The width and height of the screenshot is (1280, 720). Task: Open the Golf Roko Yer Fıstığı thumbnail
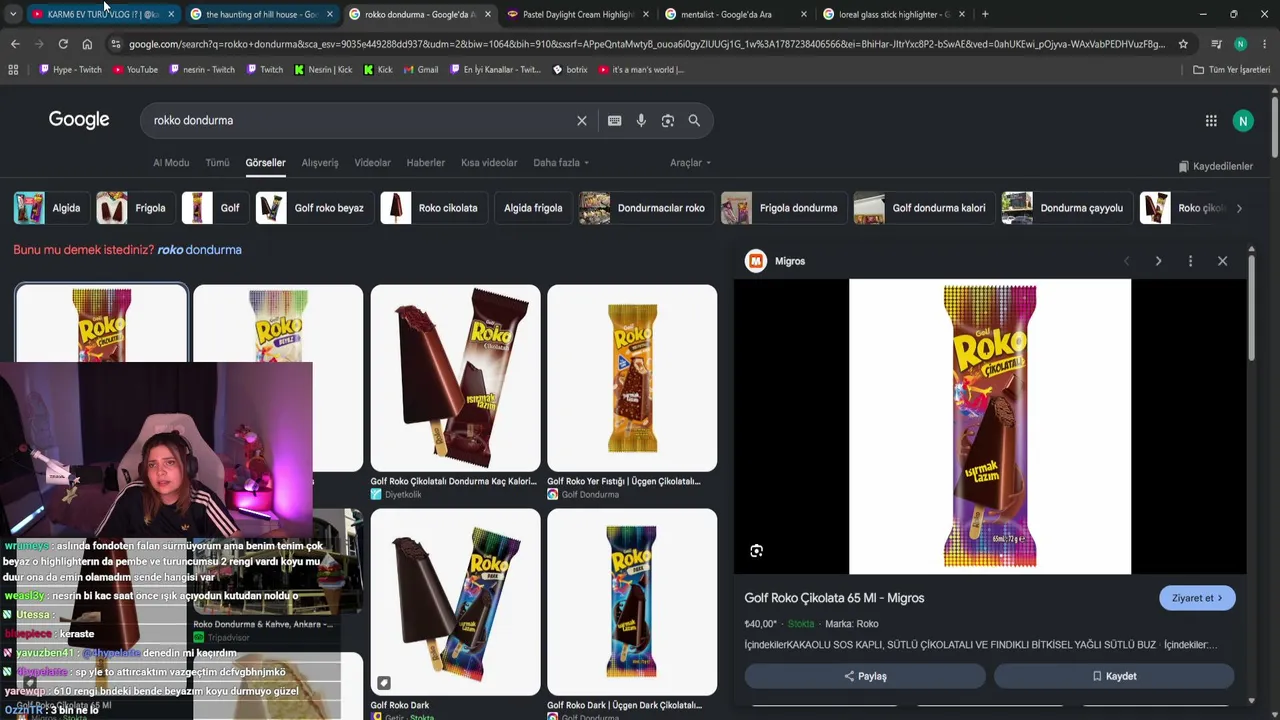click(632, 379)
